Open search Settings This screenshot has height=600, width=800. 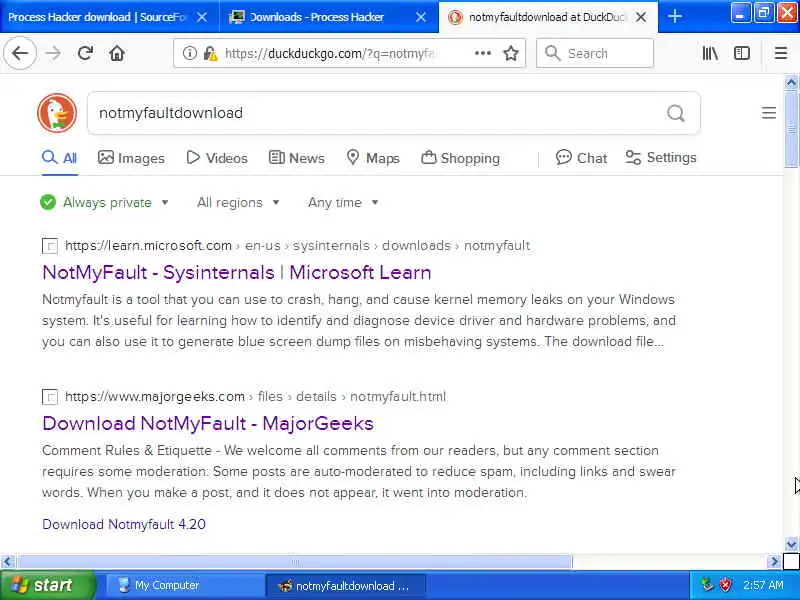click(x=661, y=158)
